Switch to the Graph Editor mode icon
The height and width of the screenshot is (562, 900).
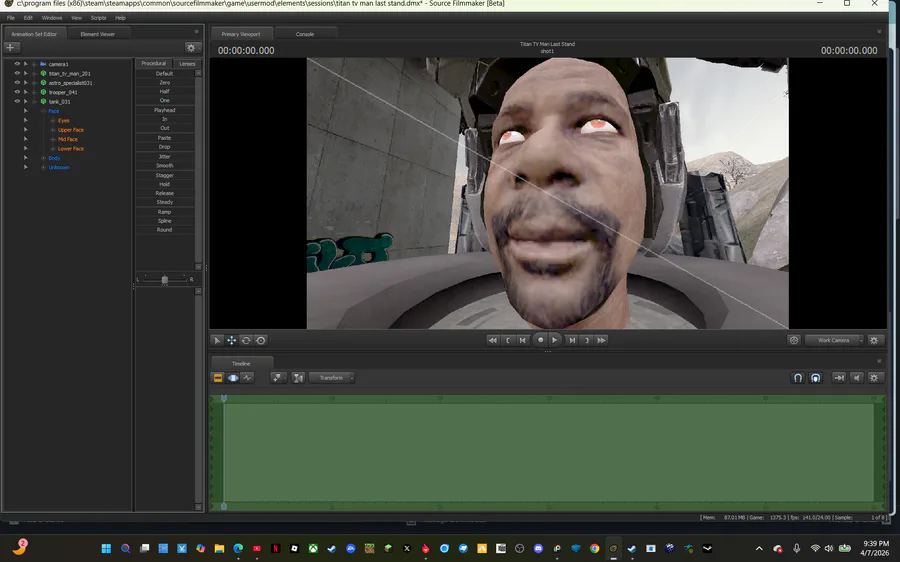click(x=247, y=378)
